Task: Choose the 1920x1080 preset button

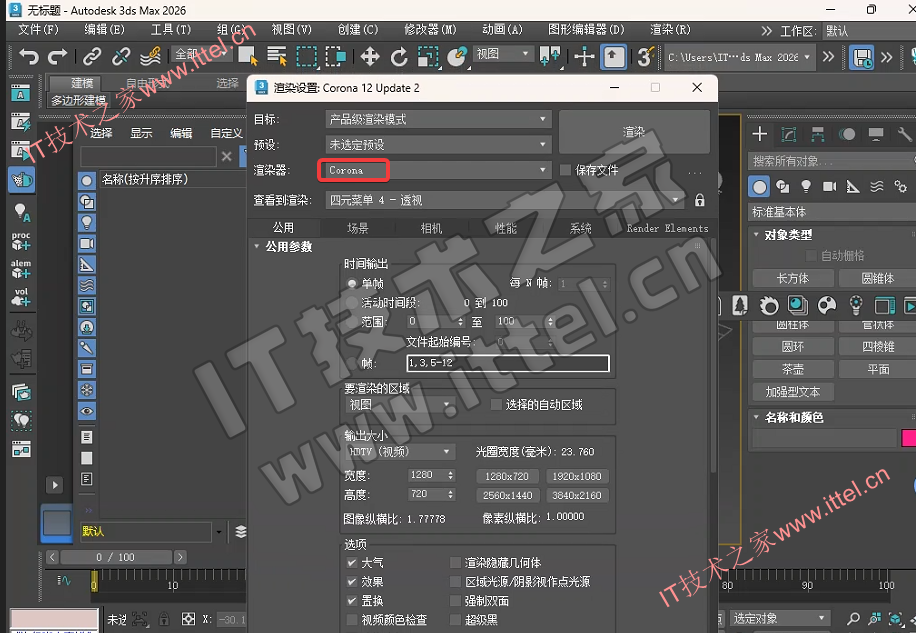Action: tap(577, 477)
